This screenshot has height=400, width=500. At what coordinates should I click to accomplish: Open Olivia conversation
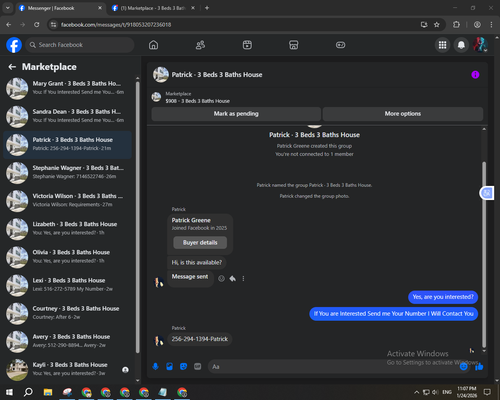tap(67, 257)
